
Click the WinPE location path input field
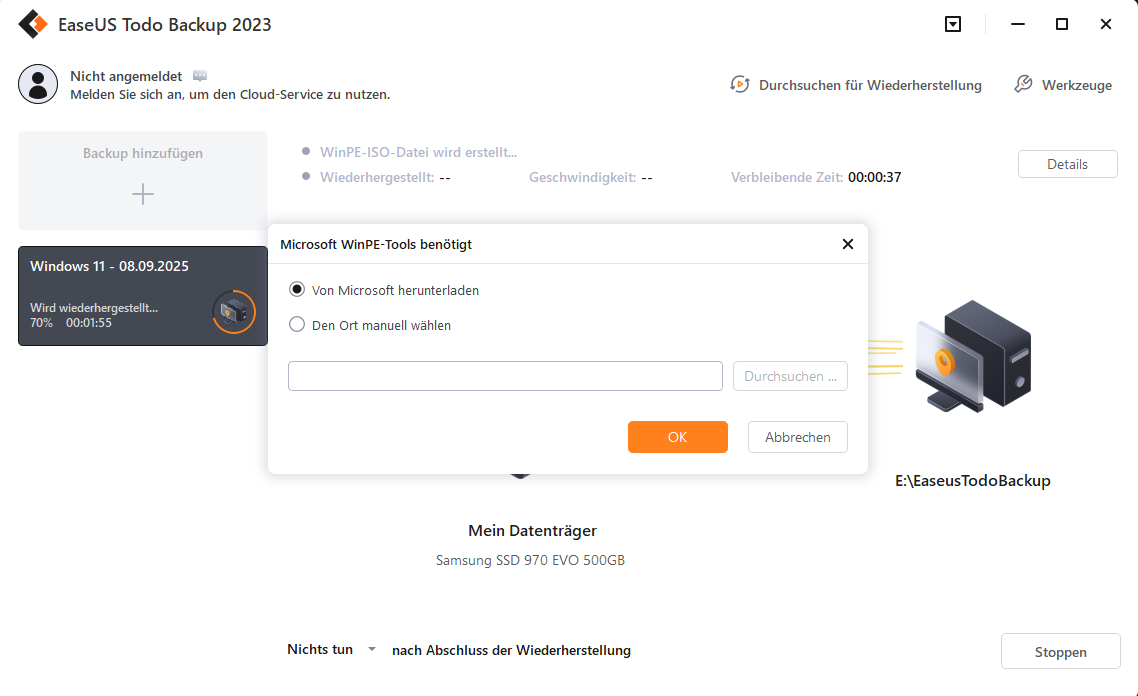(x=505, y=376)
